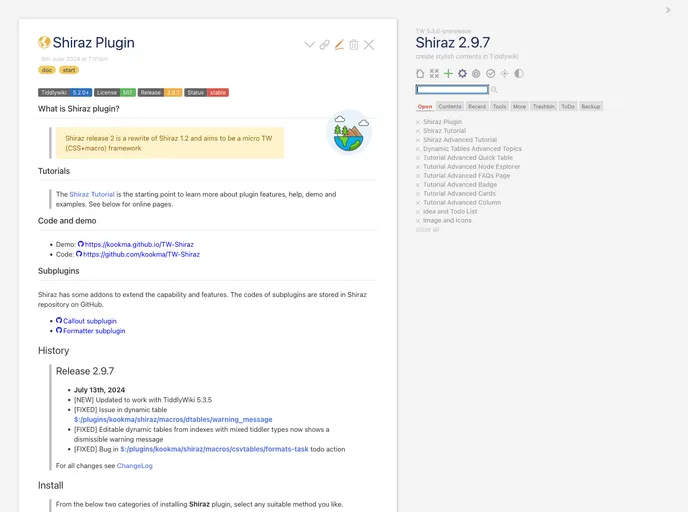
Task: Close all tiddlers with the four-X icon
Action: 434,74
